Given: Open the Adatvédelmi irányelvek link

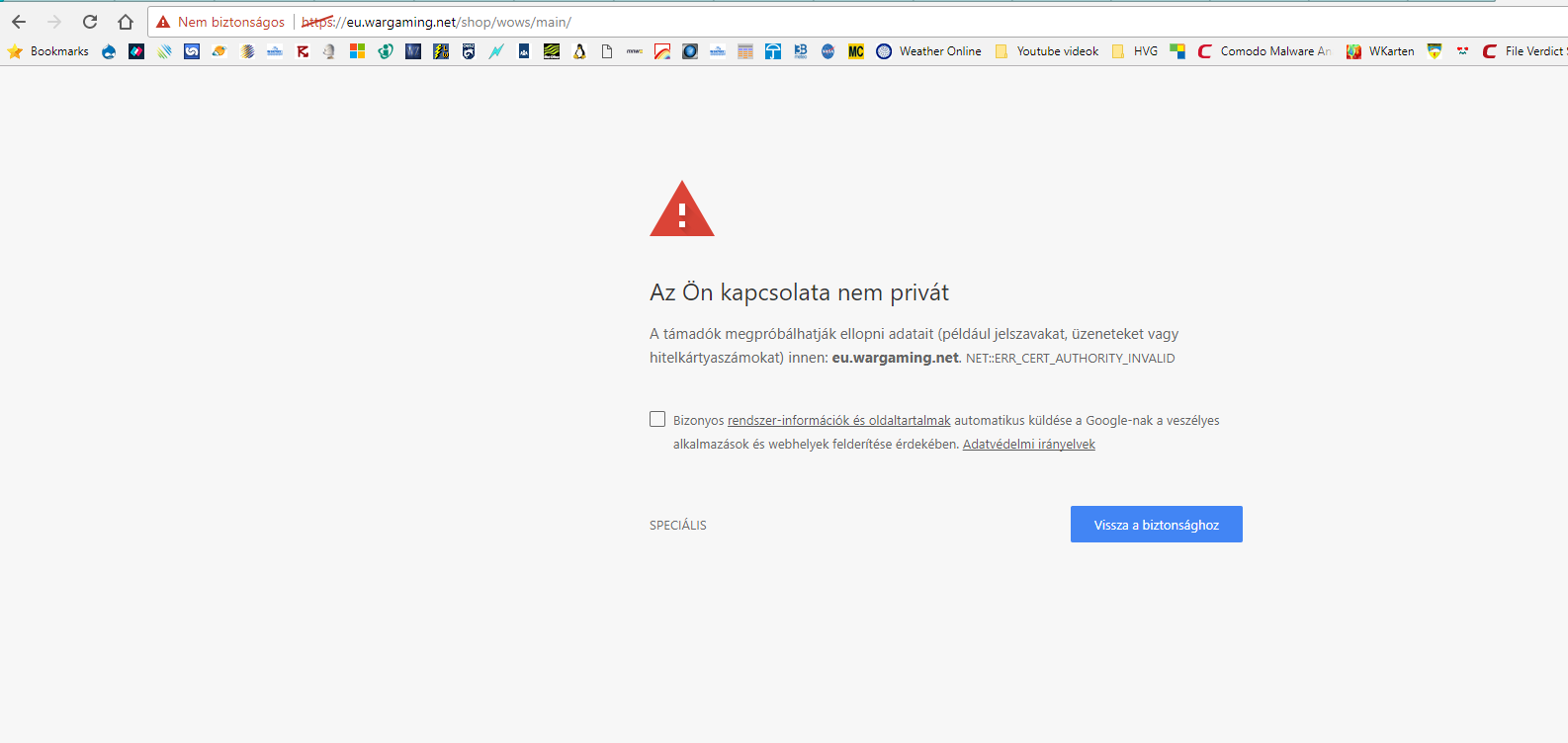Looking at the screenshot, I should coord(1029,445).
